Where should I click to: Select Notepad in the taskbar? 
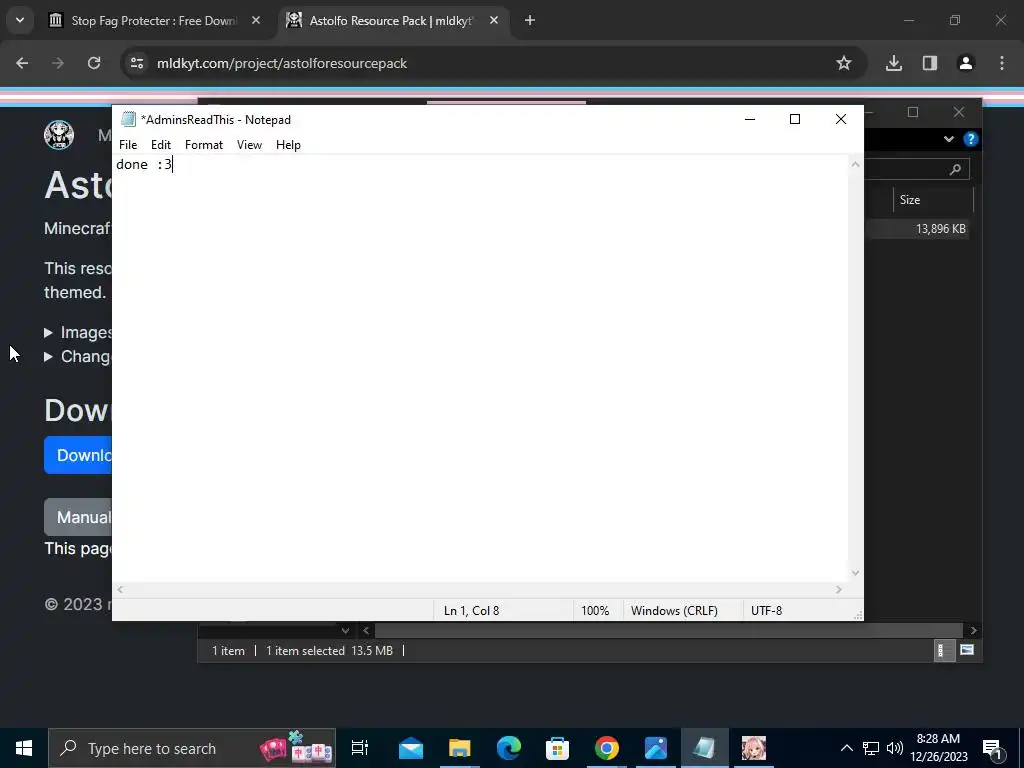tap(704, 748)
